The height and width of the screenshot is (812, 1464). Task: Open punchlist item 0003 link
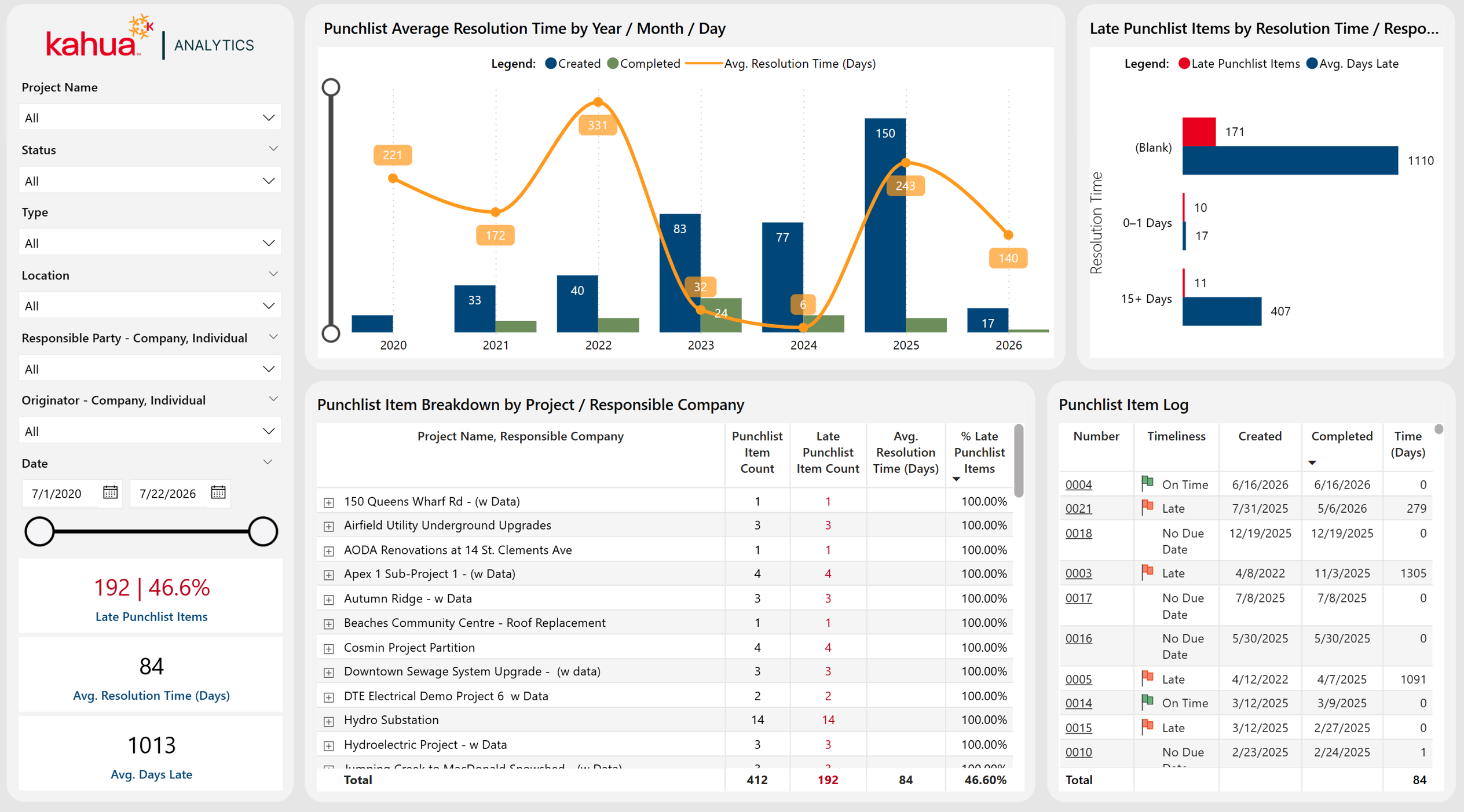pos(1078,573)
